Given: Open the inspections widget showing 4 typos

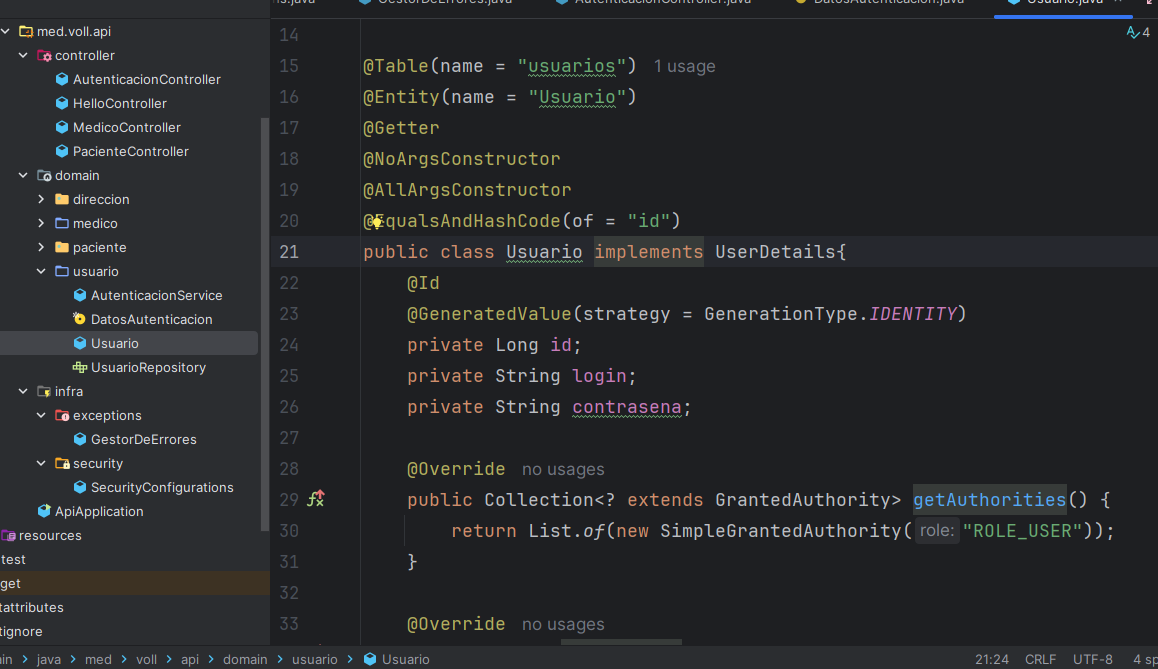Looking at the screenshot, I should (1138, 32).
